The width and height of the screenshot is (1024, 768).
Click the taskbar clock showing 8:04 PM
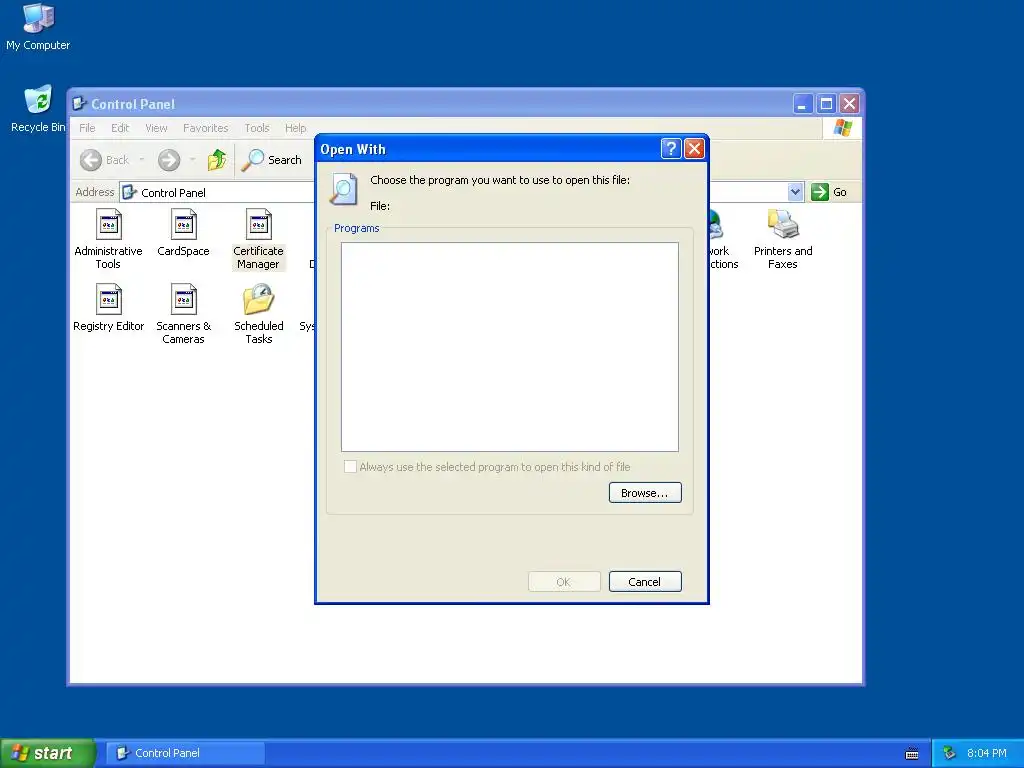click(987, 753)
